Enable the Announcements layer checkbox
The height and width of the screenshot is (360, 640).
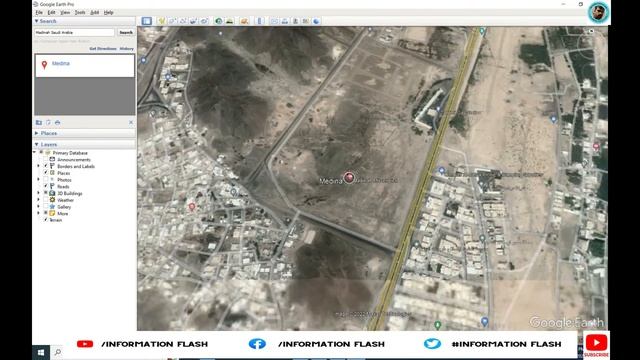coord(46,160)
